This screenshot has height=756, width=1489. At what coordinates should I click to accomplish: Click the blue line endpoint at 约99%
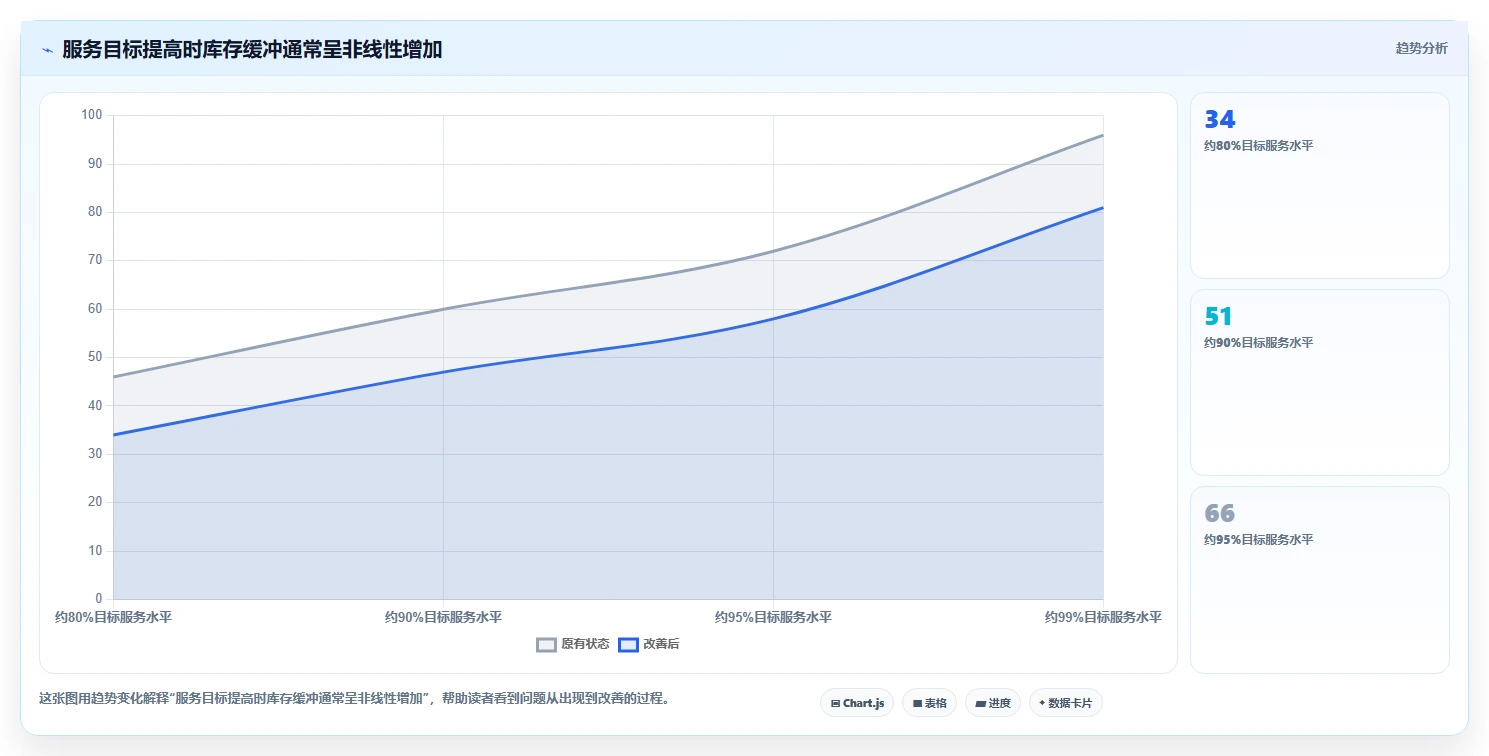coord(1102,208)
